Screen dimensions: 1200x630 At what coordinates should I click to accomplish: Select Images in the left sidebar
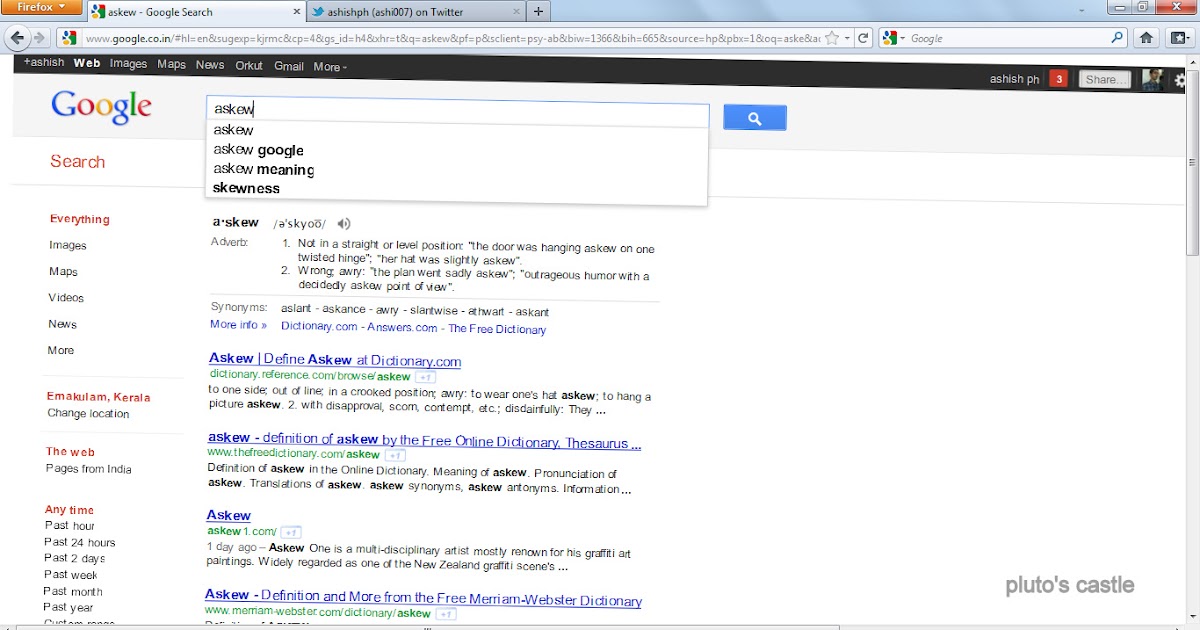[x=68, y=245]
